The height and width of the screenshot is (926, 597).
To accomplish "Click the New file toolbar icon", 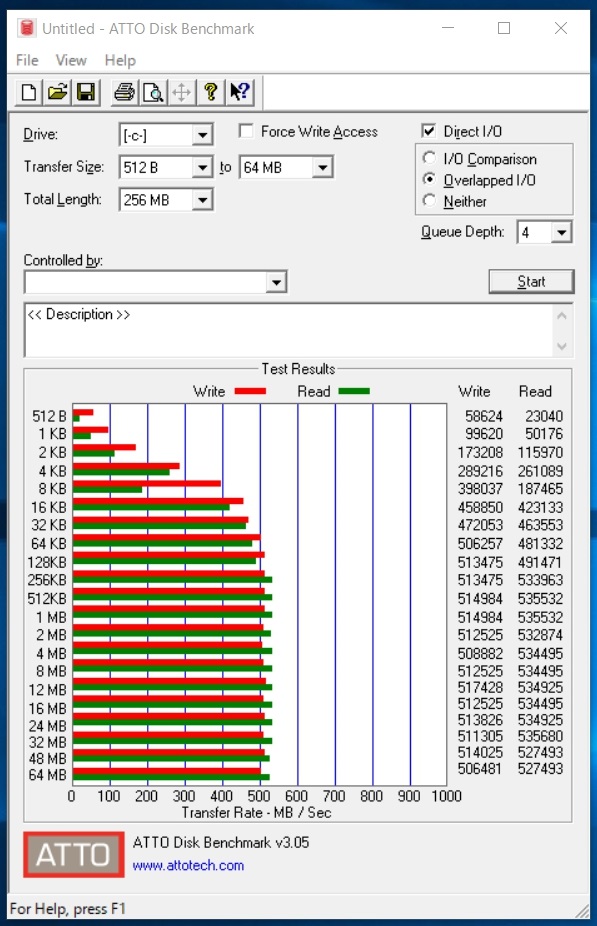I will [29, 93].
